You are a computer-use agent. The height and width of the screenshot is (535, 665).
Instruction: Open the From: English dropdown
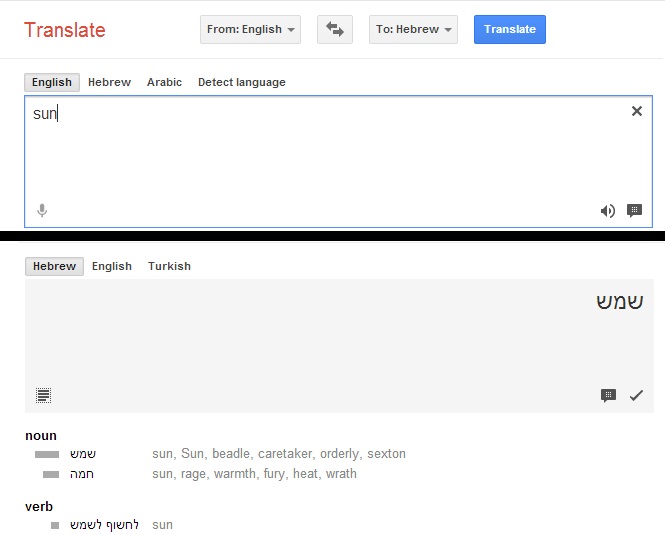252,29
